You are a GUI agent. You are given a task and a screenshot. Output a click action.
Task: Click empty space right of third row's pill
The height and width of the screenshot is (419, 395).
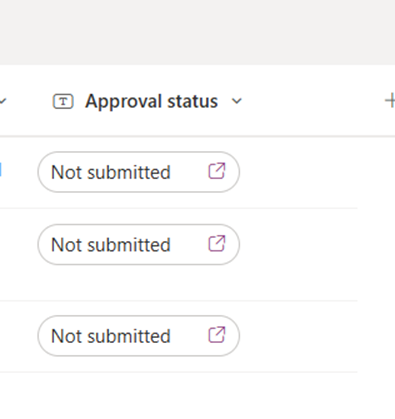pos(298,336)
